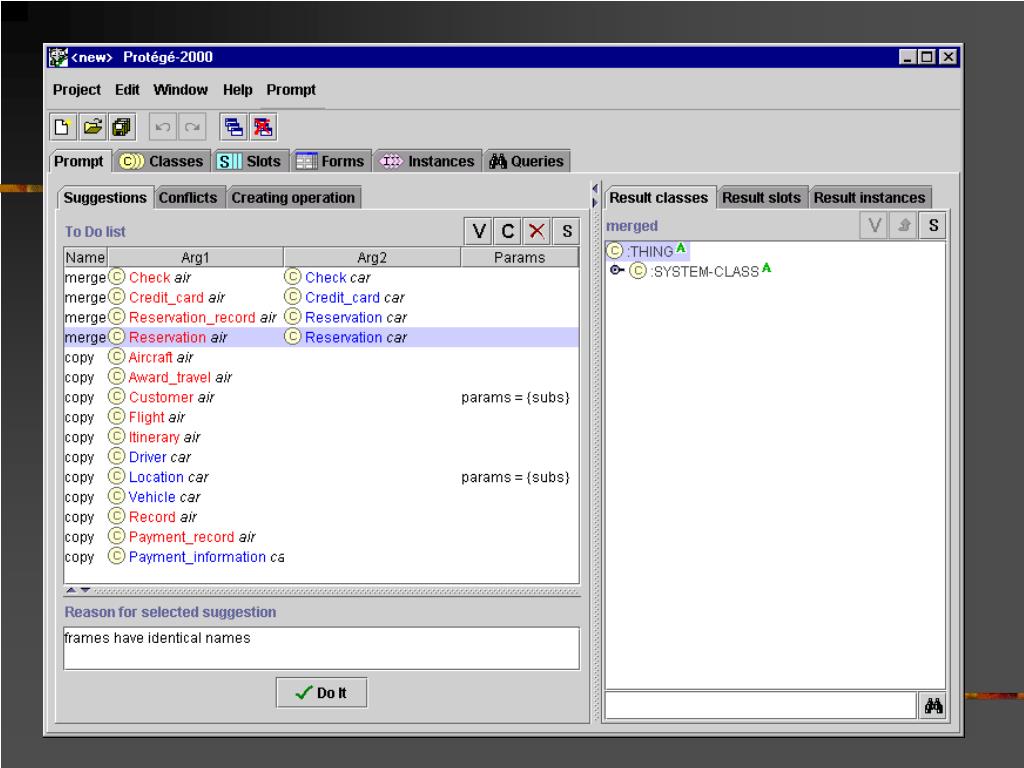Click the search field in the merged panel
Screen dimensions: 1024x768
761,706
